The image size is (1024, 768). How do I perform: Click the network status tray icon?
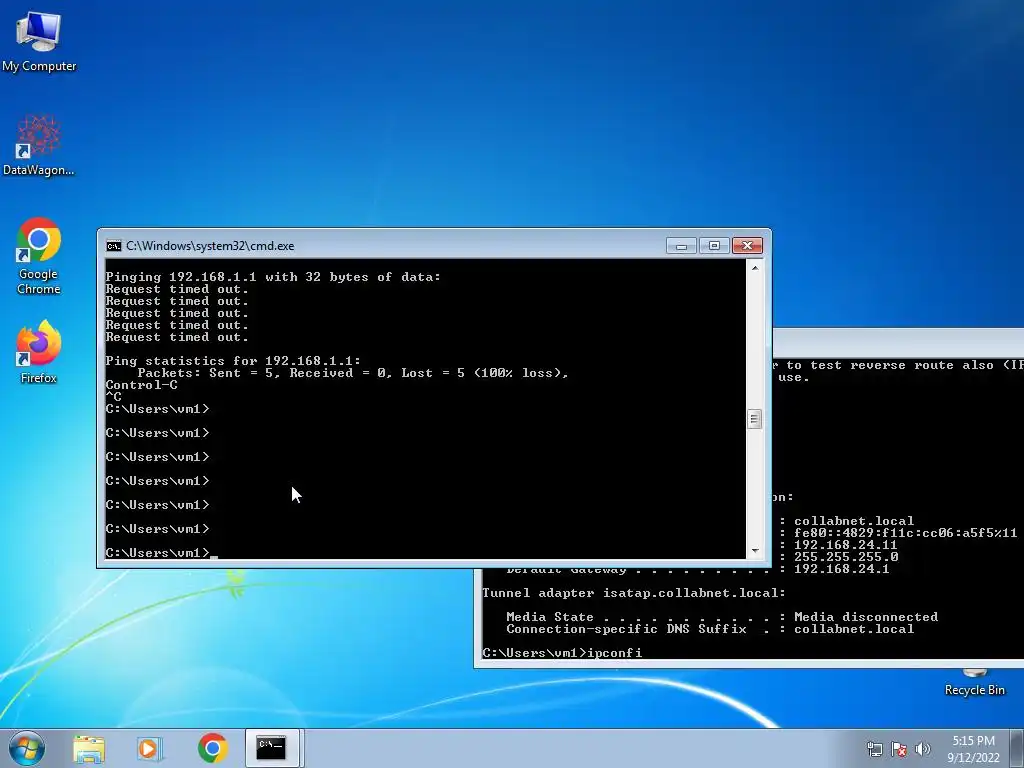[874, 749]
